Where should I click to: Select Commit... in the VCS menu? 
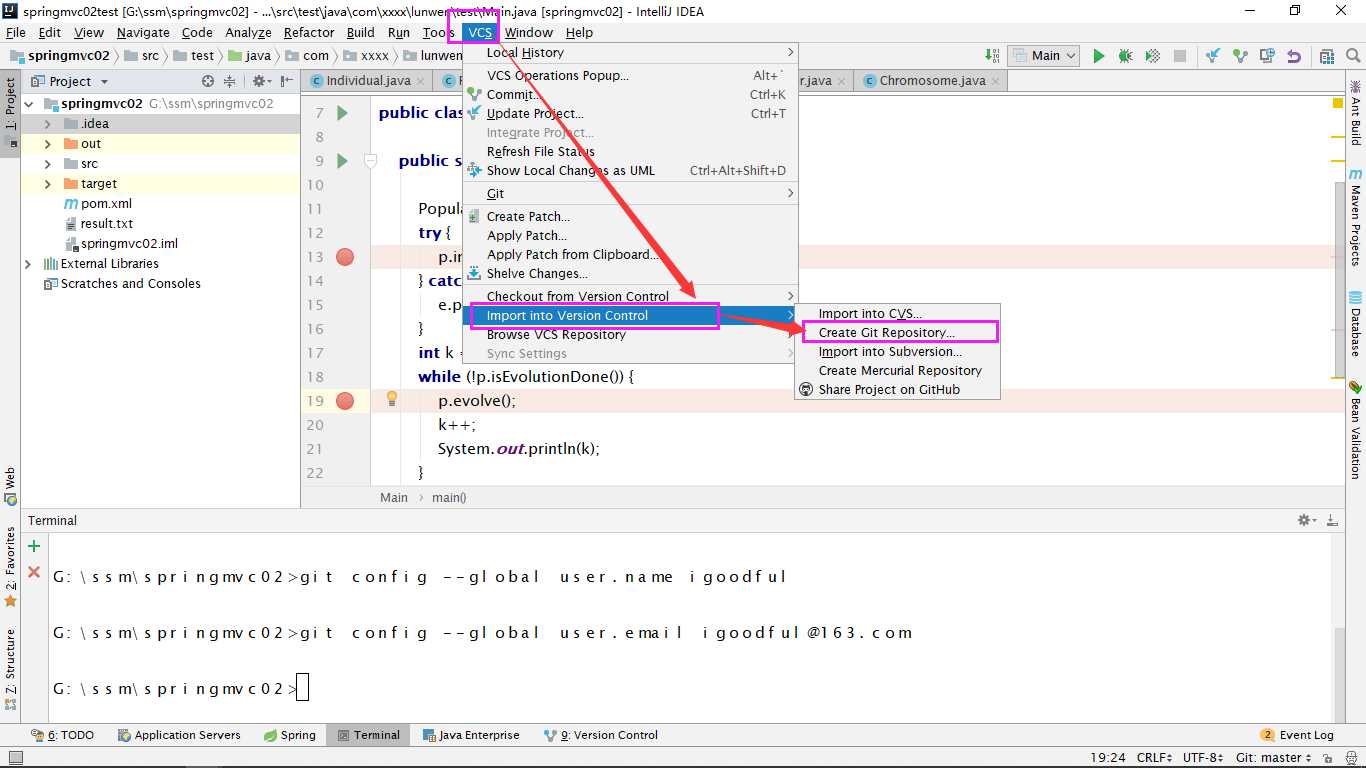[630, 95]
